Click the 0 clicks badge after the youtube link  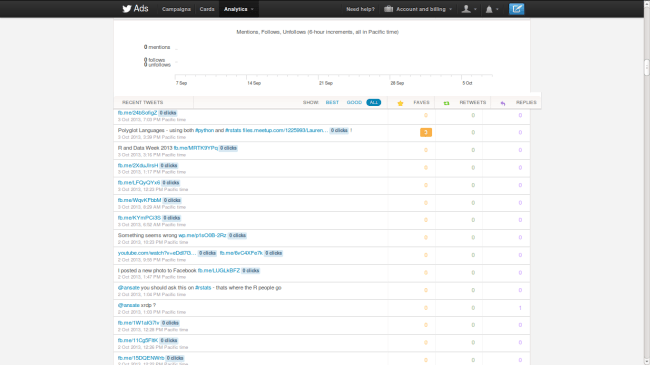coord(207,253)
